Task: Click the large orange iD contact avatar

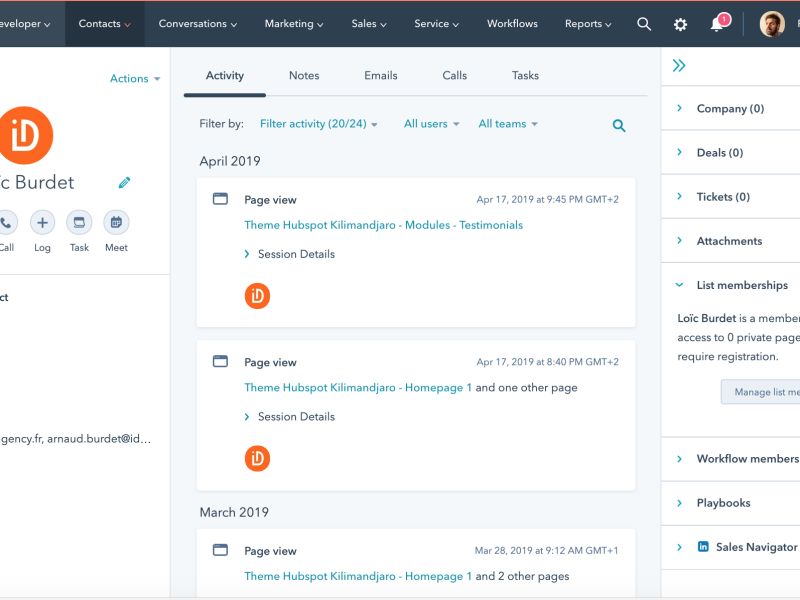Action: pyautogui.click(x=24, y=135)
